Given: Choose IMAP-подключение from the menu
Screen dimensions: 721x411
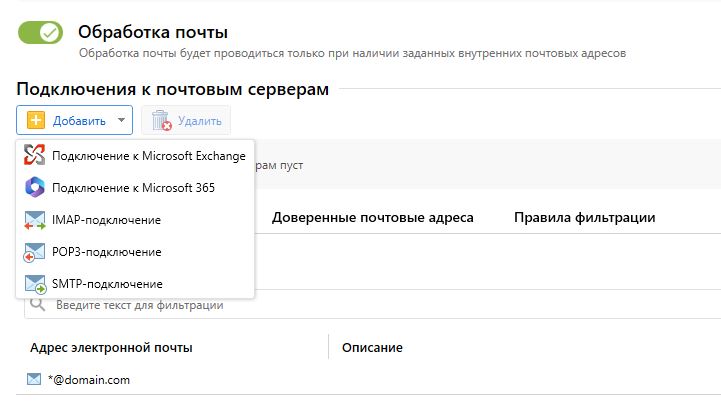Looking at the screenshot, I should [135, 220].
